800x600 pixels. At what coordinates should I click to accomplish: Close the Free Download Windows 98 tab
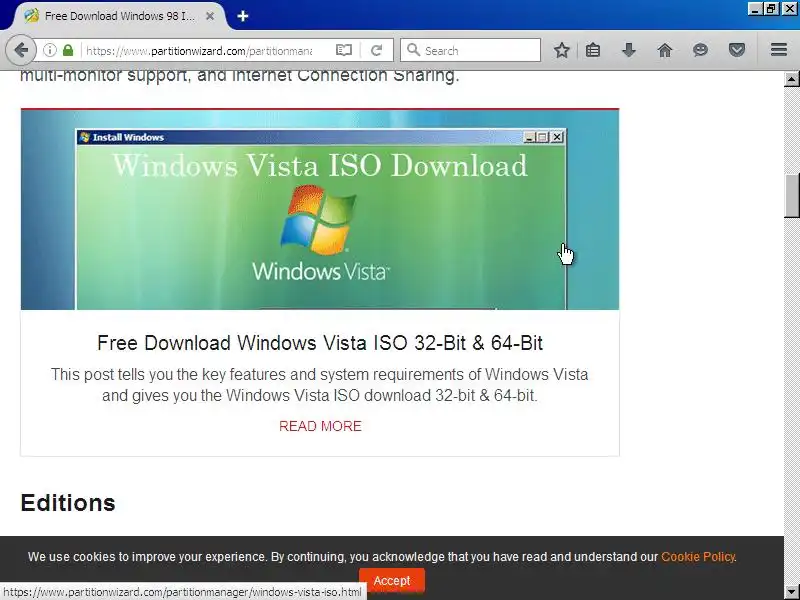[210, 16]
